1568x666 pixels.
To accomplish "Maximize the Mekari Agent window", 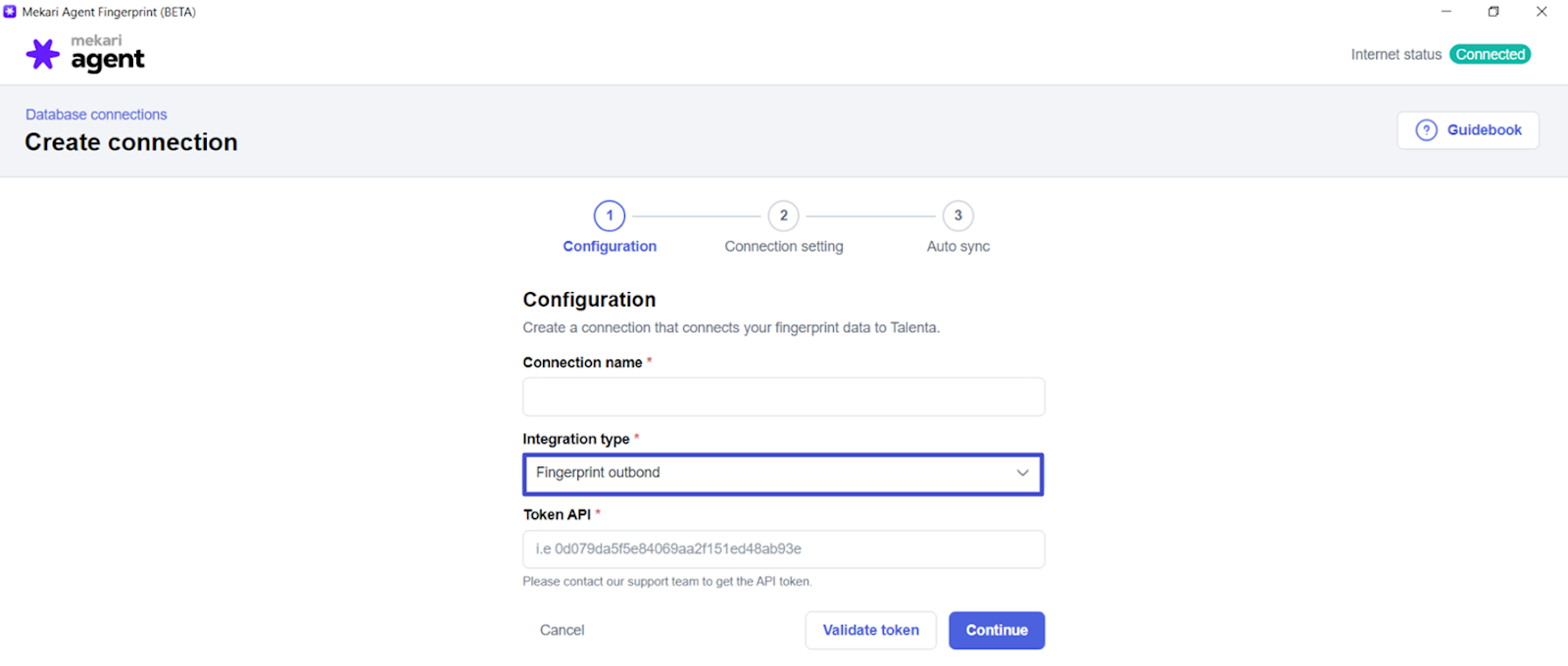I will pyautogui.click(x=1494, y=12).
